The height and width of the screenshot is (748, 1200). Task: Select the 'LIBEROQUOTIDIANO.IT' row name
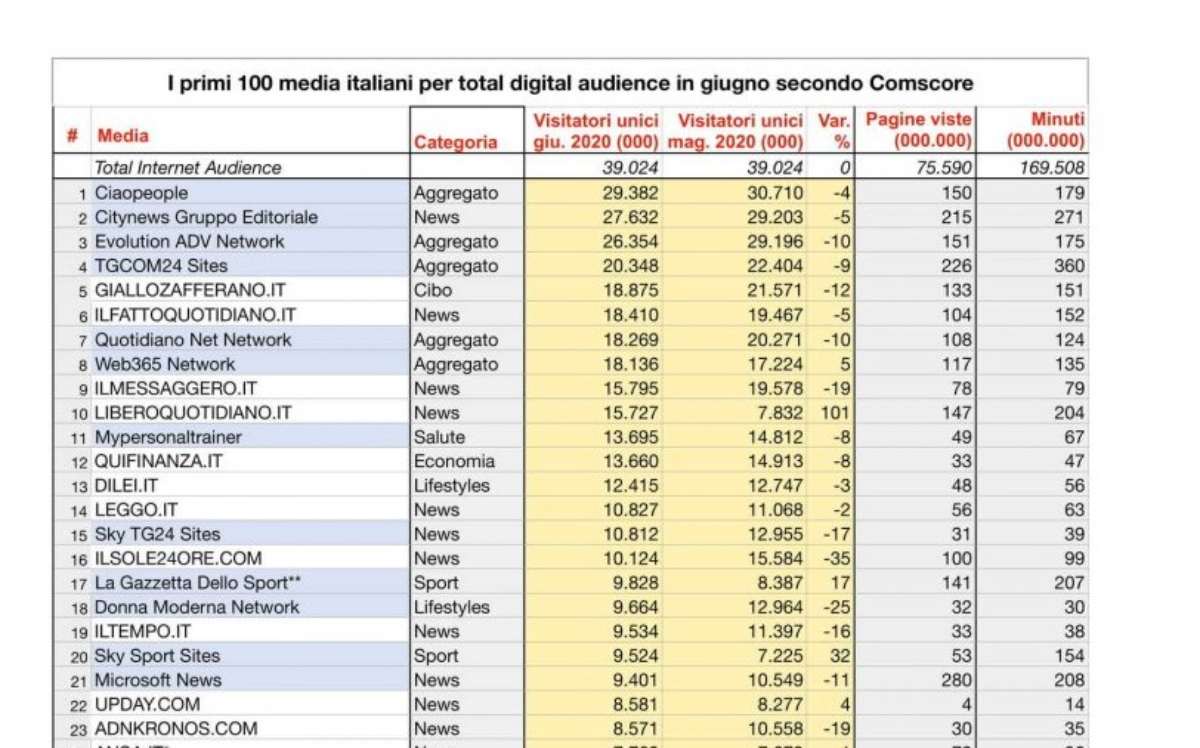tap(193, 412)
